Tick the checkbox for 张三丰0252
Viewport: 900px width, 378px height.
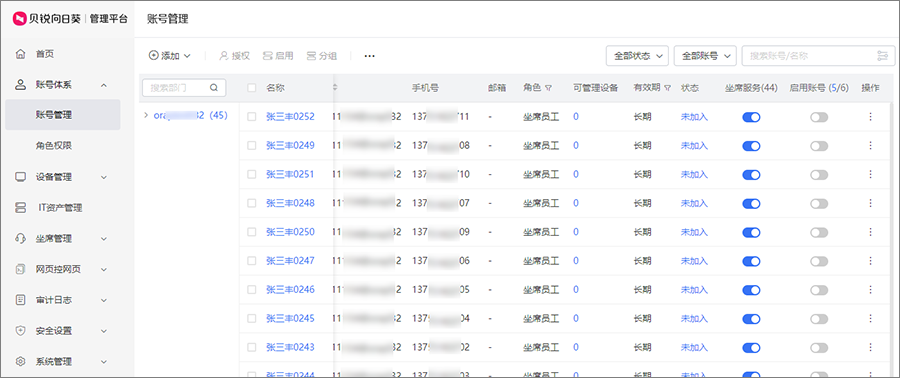[x=251, y=116]
